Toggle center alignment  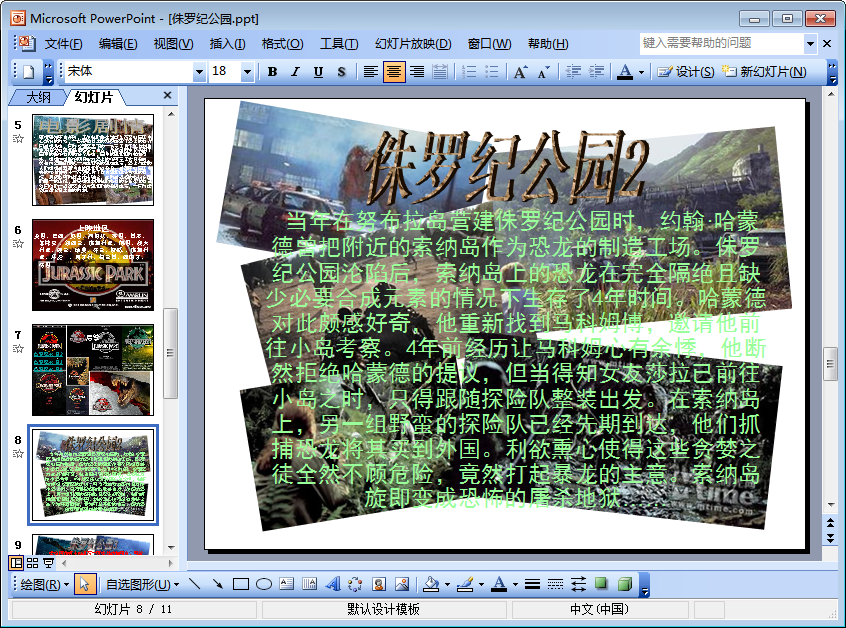[x=394, y=71]
